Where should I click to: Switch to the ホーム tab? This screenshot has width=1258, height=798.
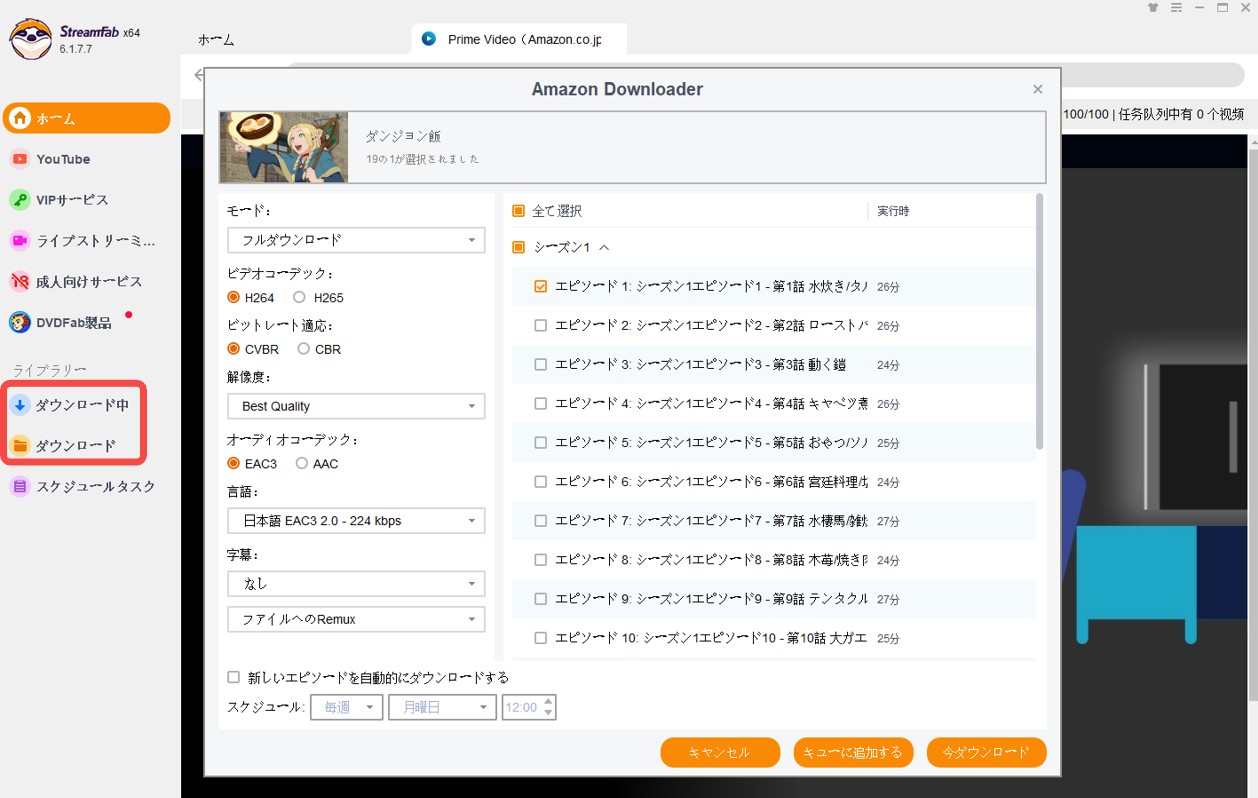(x=216, y=40)
